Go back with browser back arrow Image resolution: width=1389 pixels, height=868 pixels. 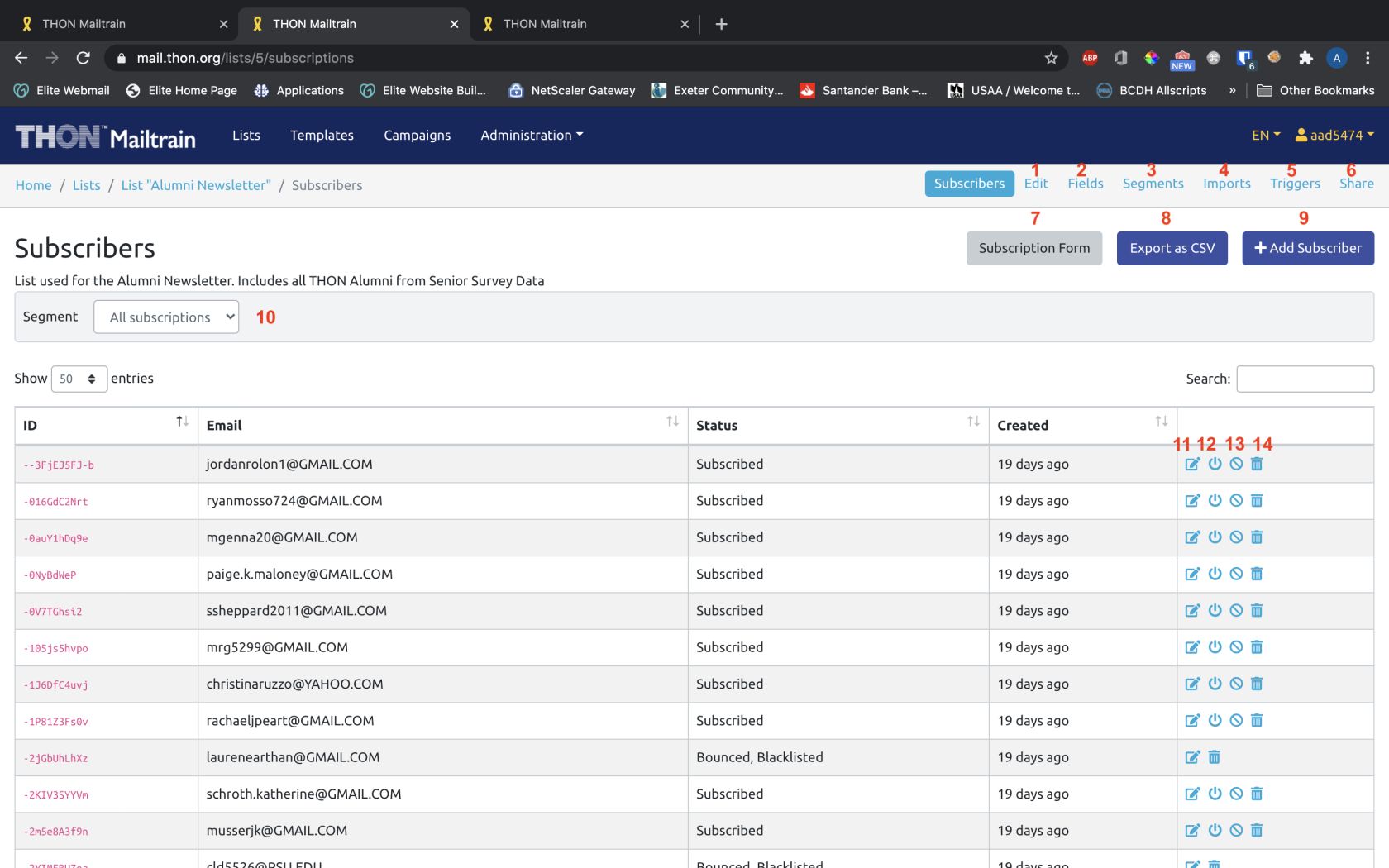(x=21, y=58)
